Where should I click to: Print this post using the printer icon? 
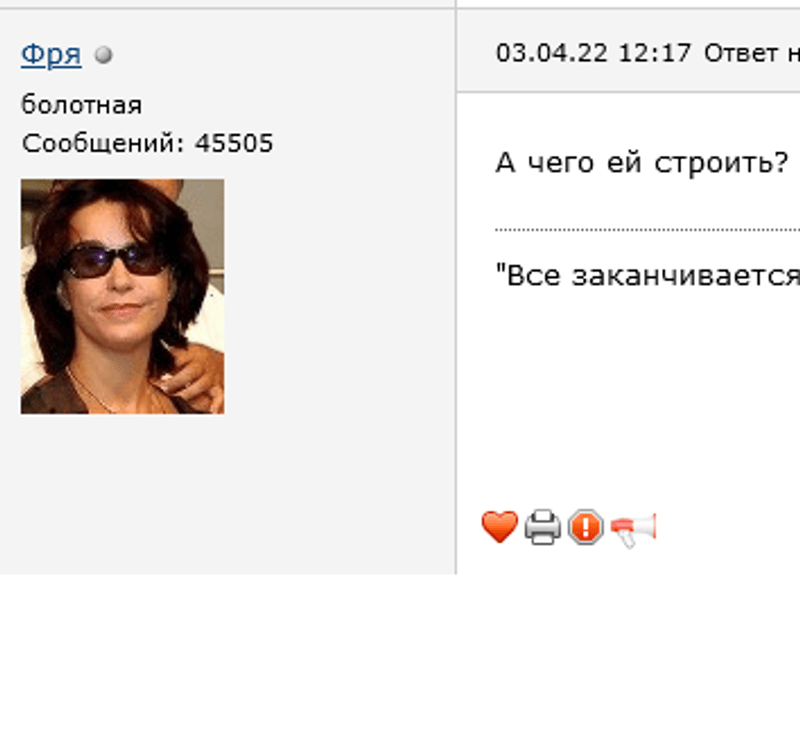[542, 527]
